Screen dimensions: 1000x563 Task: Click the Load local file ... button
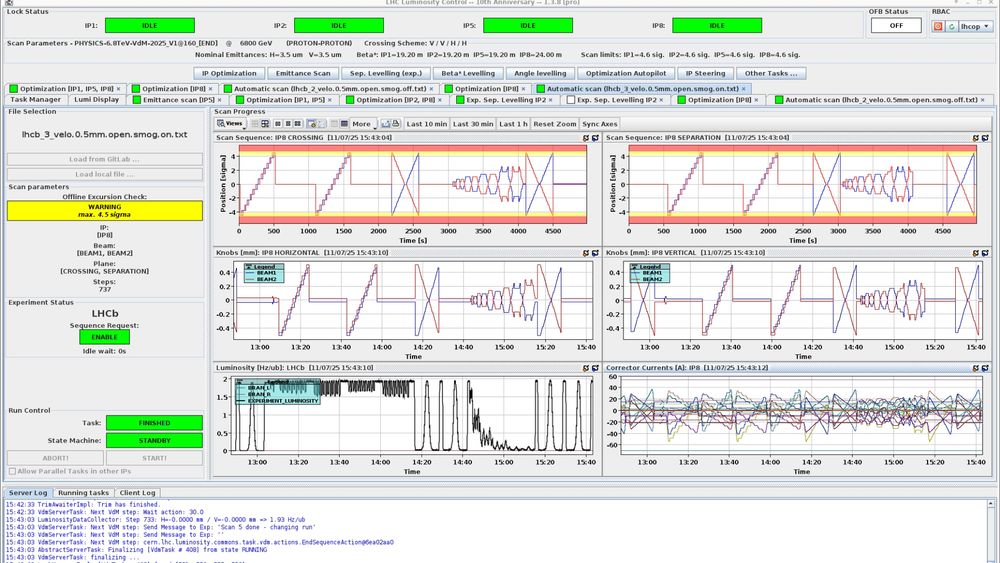[x=105, y=174]
